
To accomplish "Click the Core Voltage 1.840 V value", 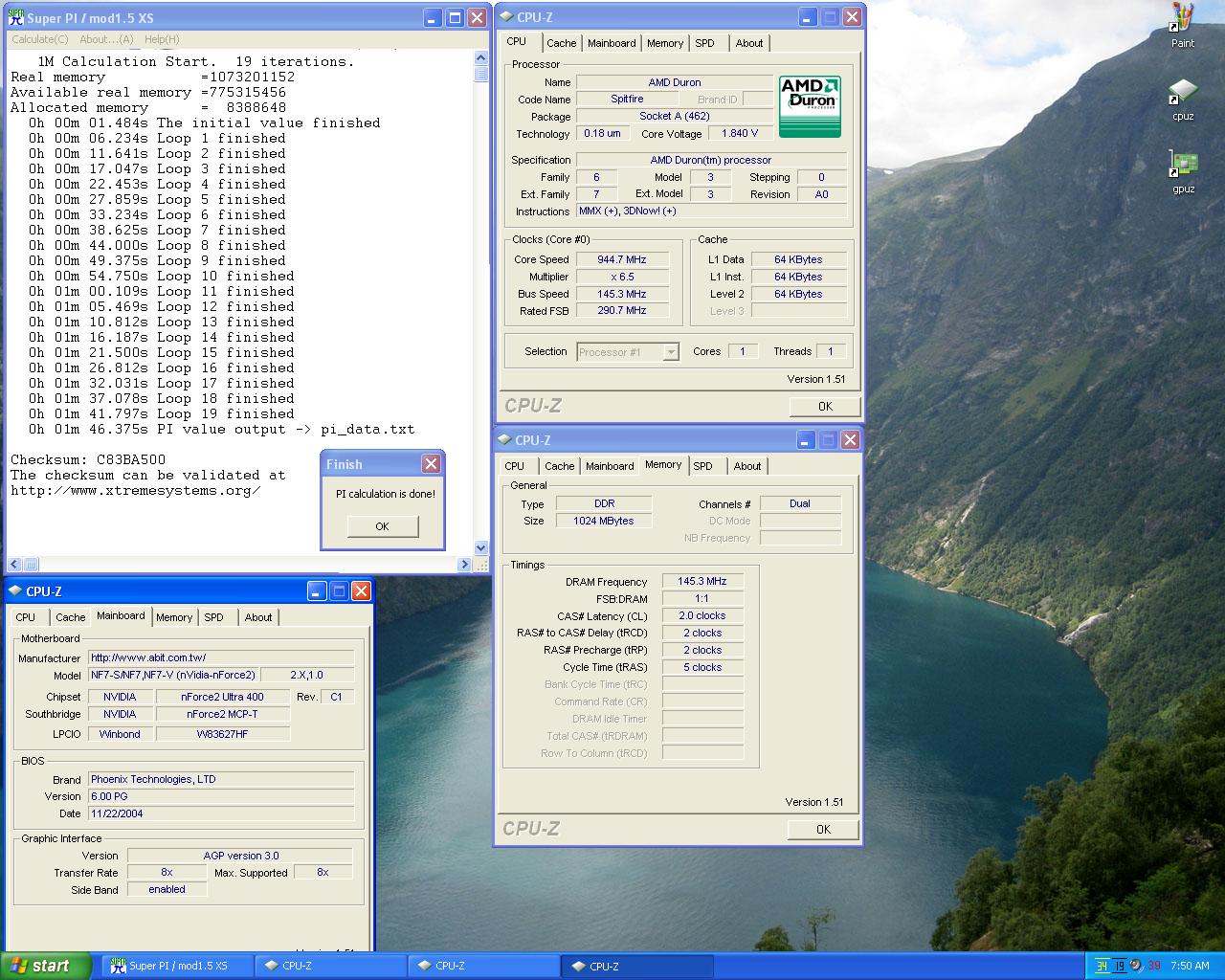I will (x=740, y=133).
